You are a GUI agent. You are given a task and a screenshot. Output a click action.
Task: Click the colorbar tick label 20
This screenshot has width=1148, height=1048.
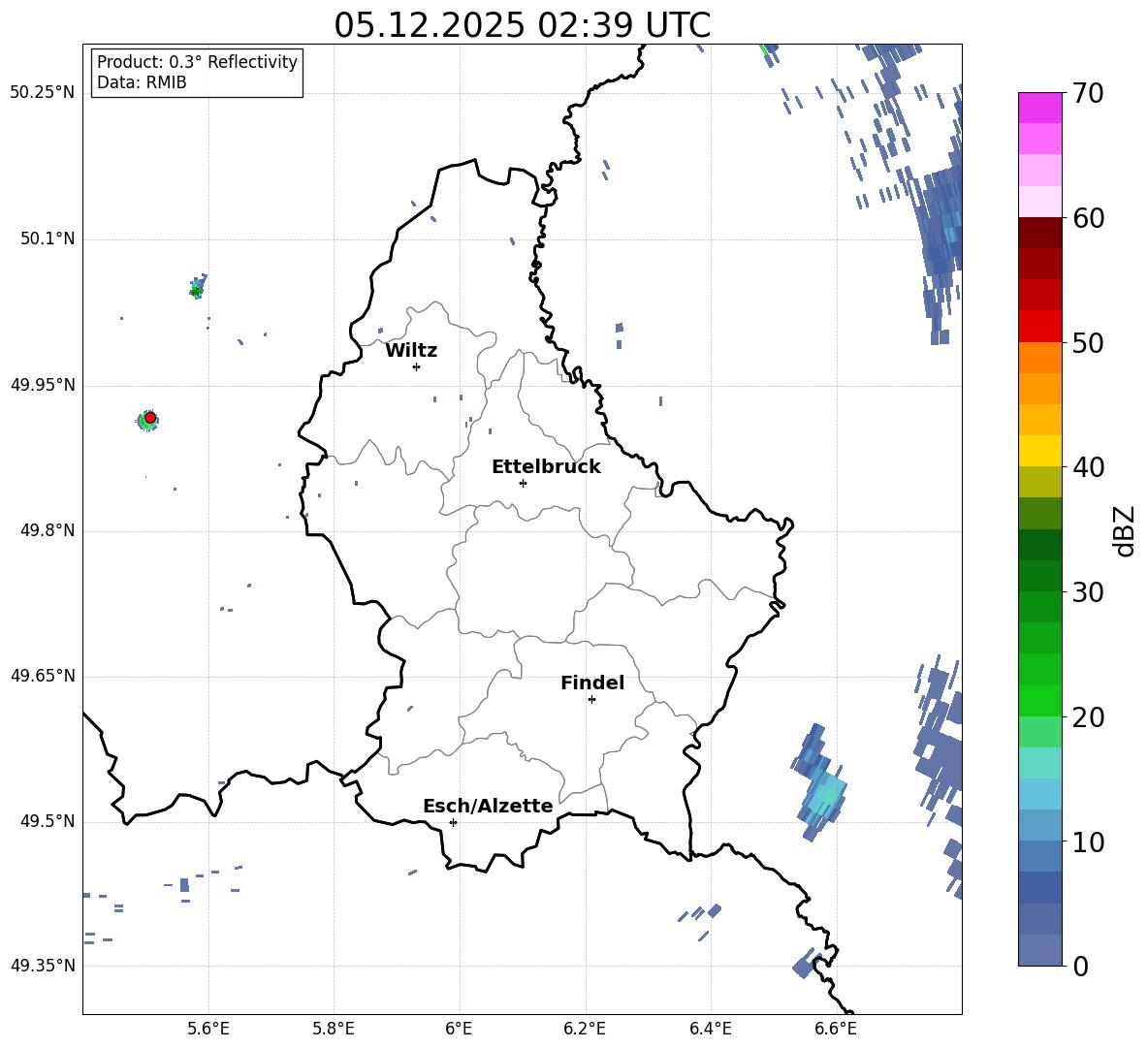point(1088,716)
